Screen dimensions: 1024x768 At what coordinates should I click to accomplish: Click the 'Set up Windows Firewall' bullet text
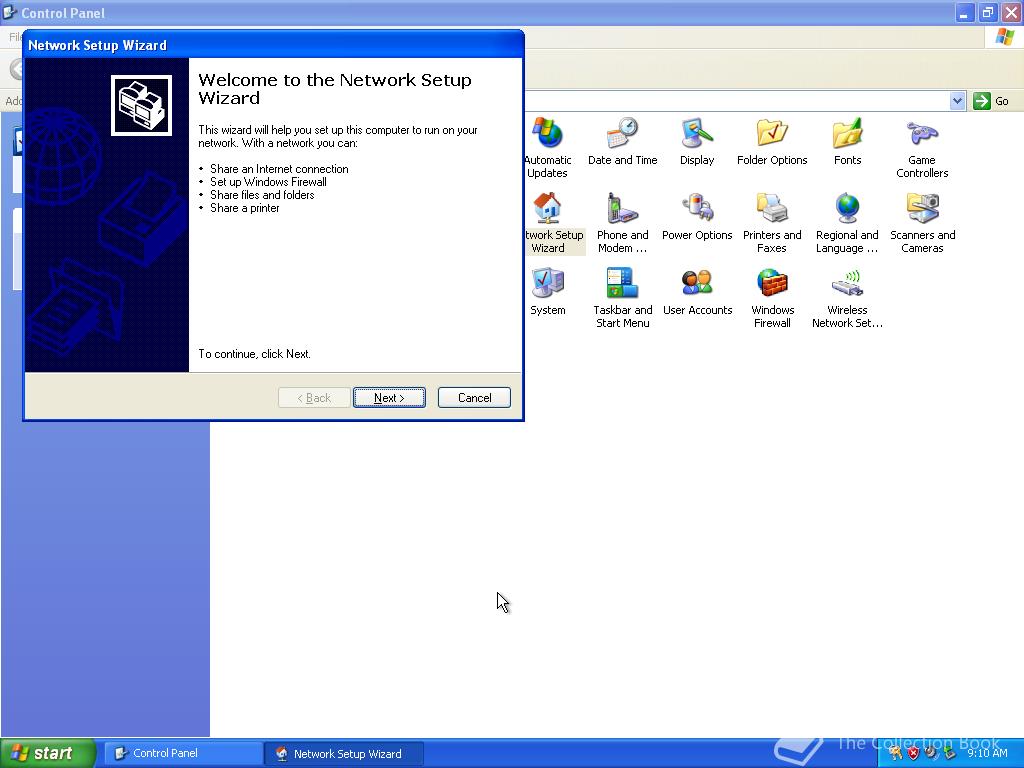(x=268, y=182)
